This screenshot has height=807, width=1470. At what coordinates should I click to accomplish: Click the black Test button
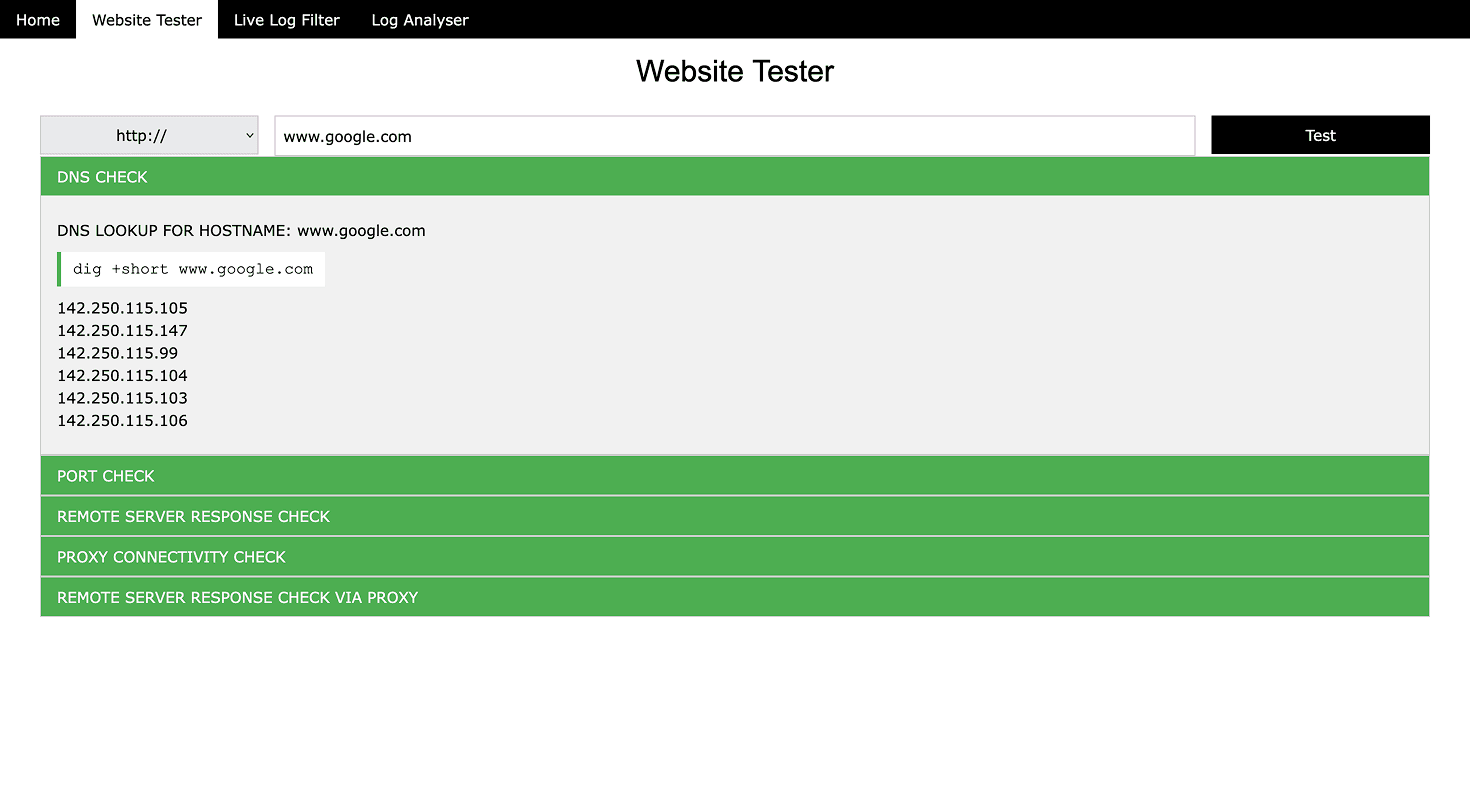coord(1320,135)
